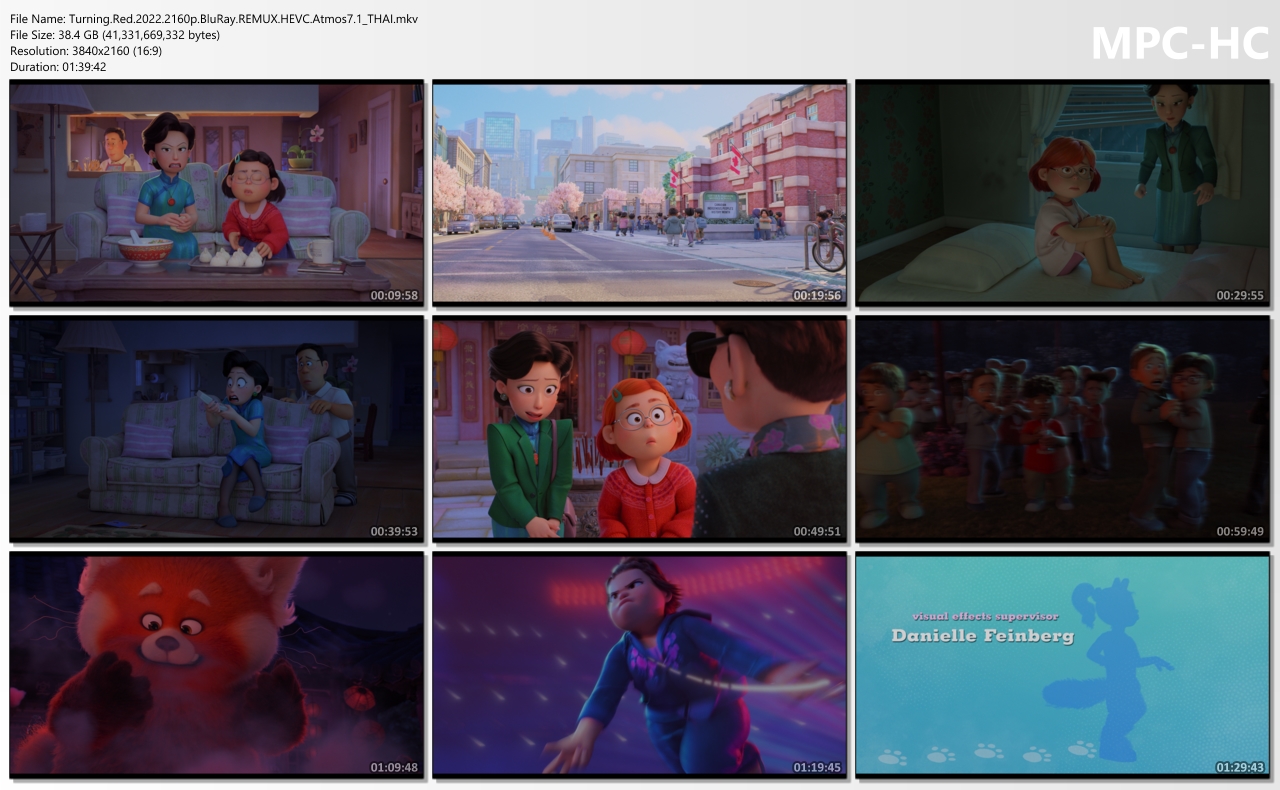Image resolution: width=1280 pixels, height=790 pixels.
Task: Choose the temple scene thumbnail at 00:49:51
Action: (639, 429)
